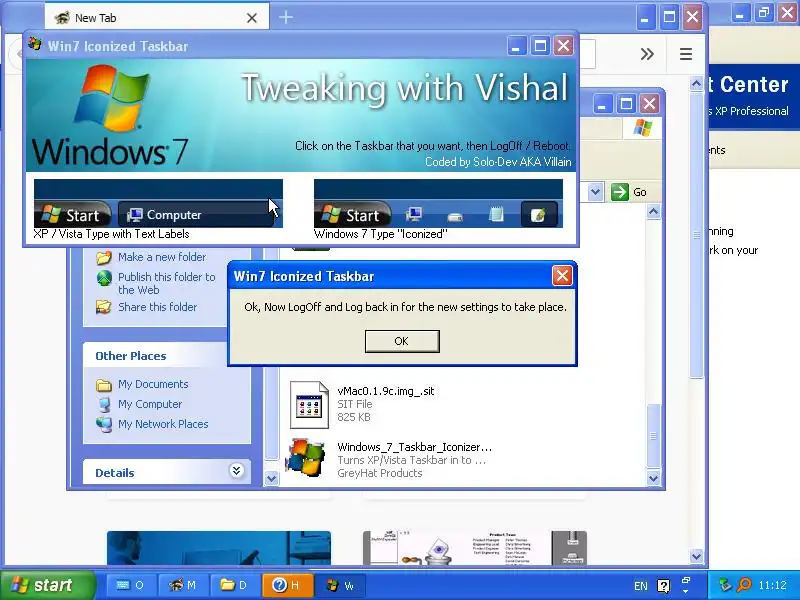The height and width of the screenshot is (600, 800).
Task: Open the Explorer address bar dropdown
Action: pos(595,192)
